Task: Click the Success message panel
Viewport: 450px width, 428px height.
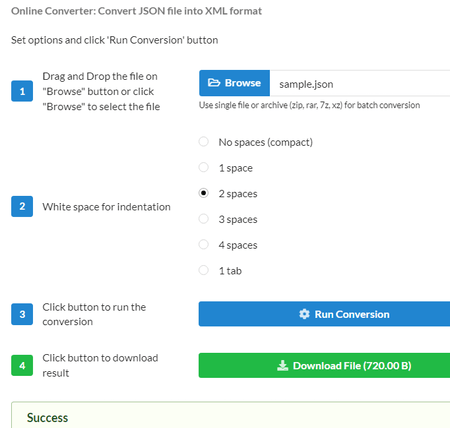Action: click(x=231, y=415)
